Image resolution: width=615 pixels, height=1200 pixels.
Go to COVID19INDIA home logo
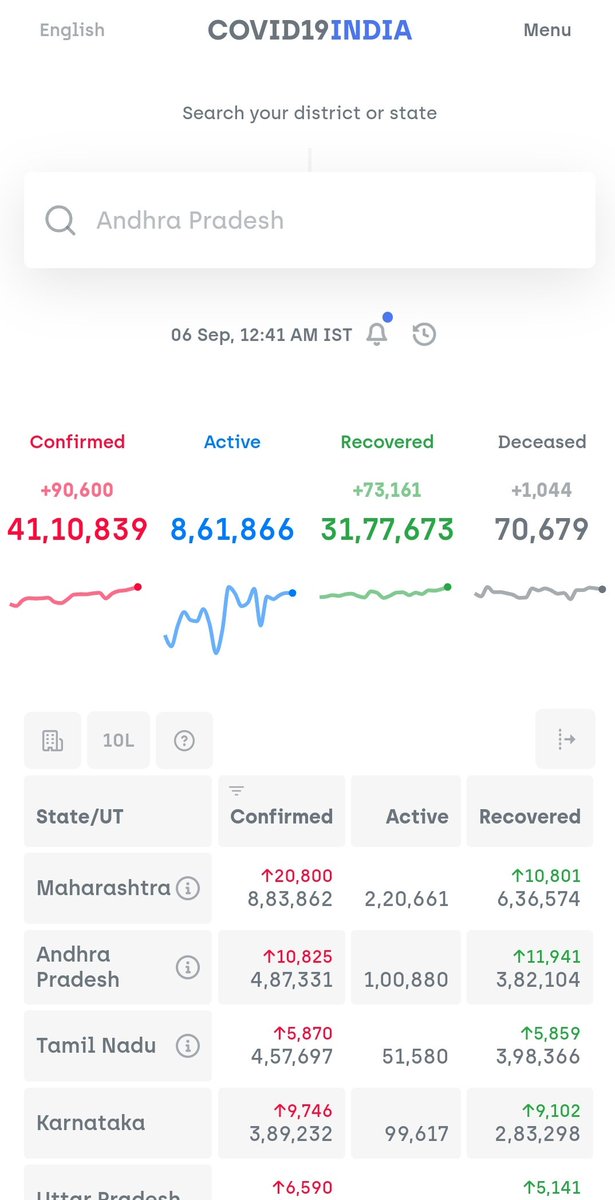point(310,30)
